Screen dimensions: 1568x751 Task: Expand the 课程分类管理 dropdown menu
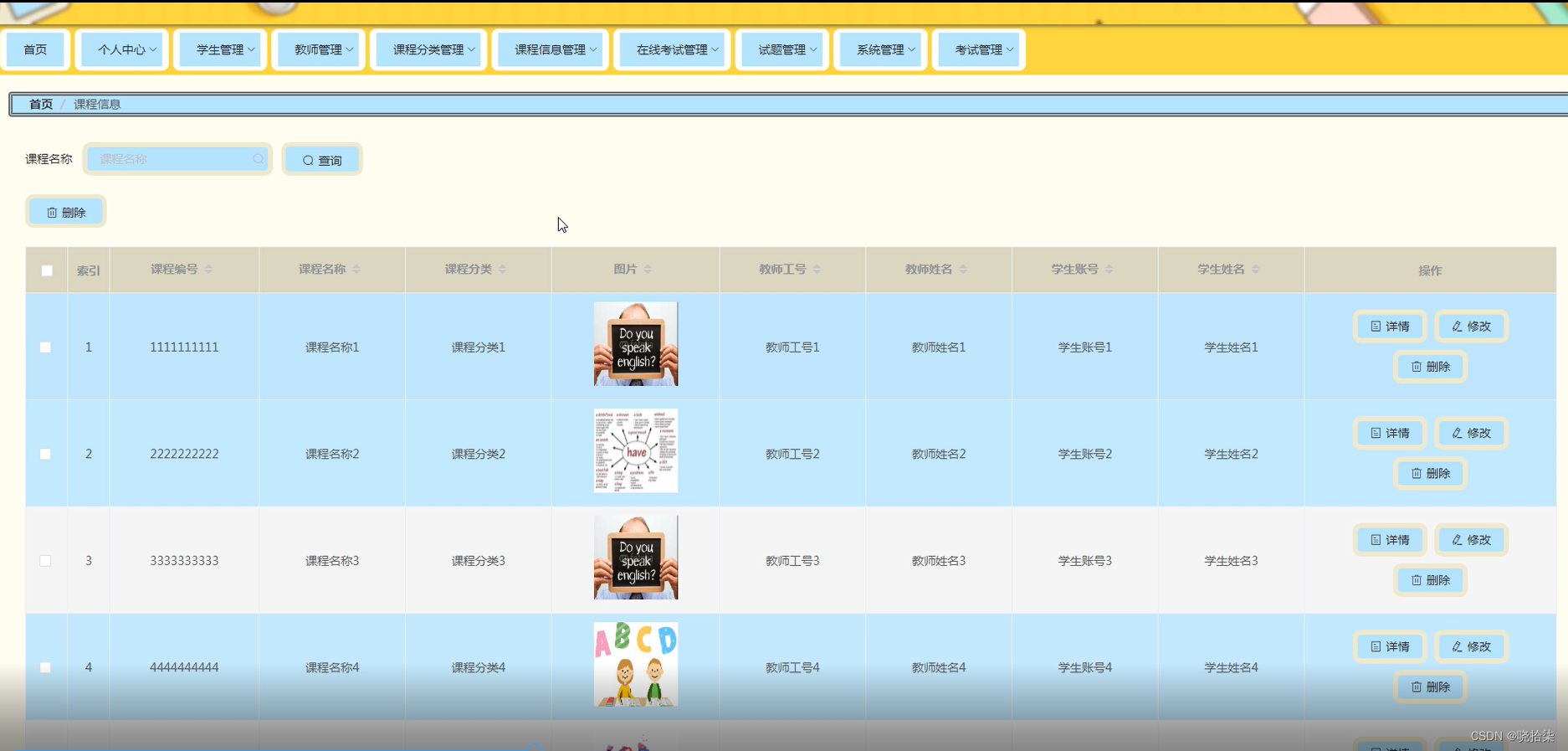428,50
